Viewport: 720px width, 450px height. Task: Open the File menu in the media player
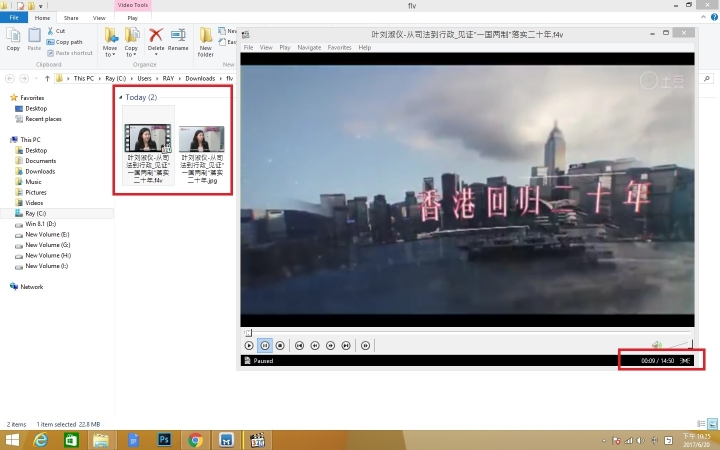click(248, 47)
